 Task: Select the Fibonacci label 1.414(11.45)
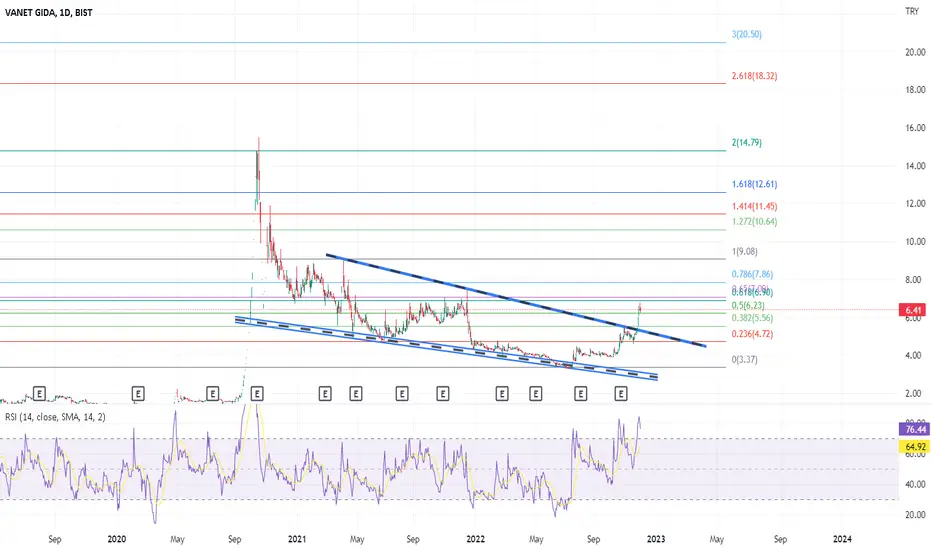coord(754,206)
